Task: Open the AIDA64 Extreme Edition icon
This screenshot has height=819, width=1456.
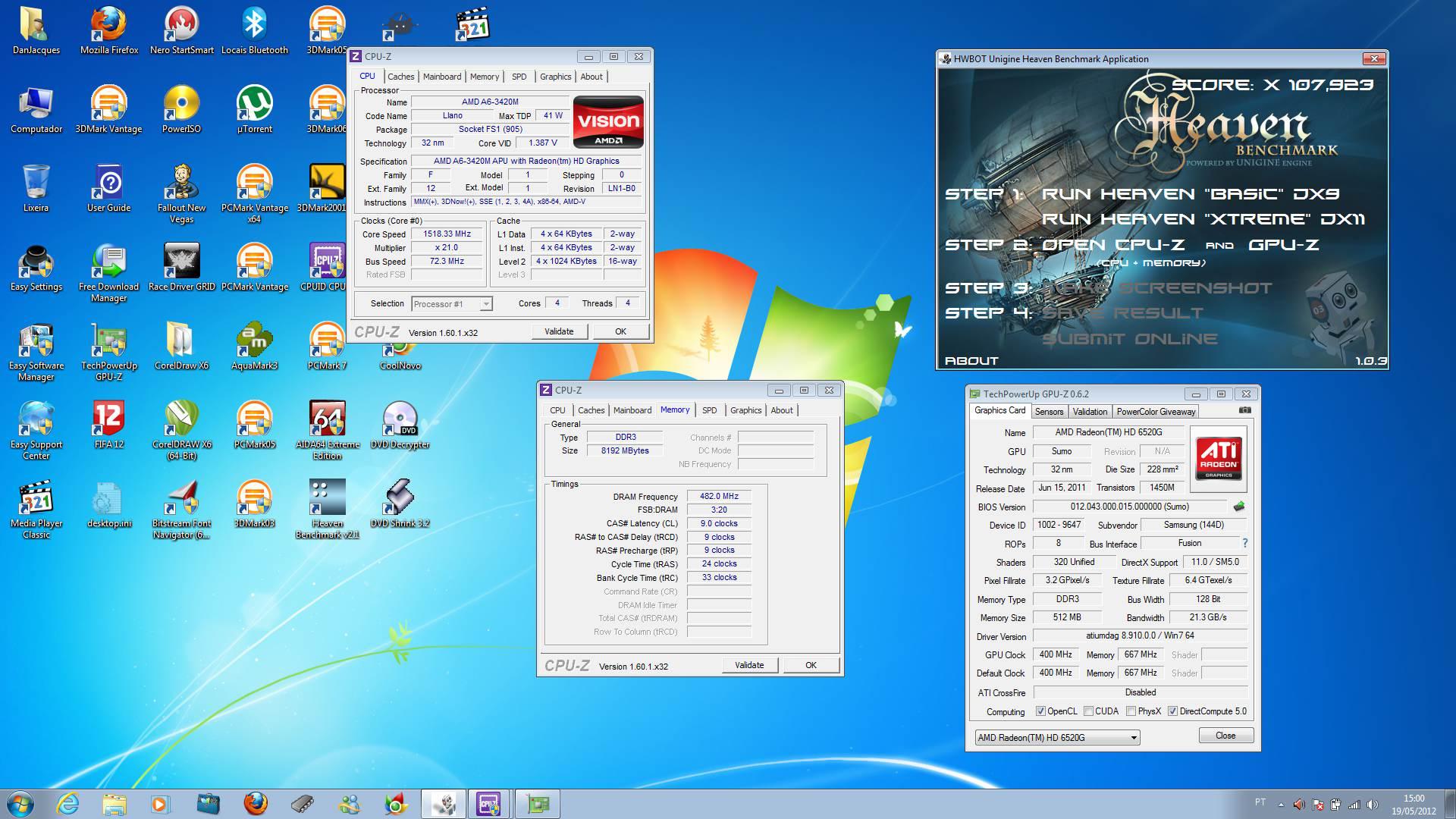Action: pos(328,430)
